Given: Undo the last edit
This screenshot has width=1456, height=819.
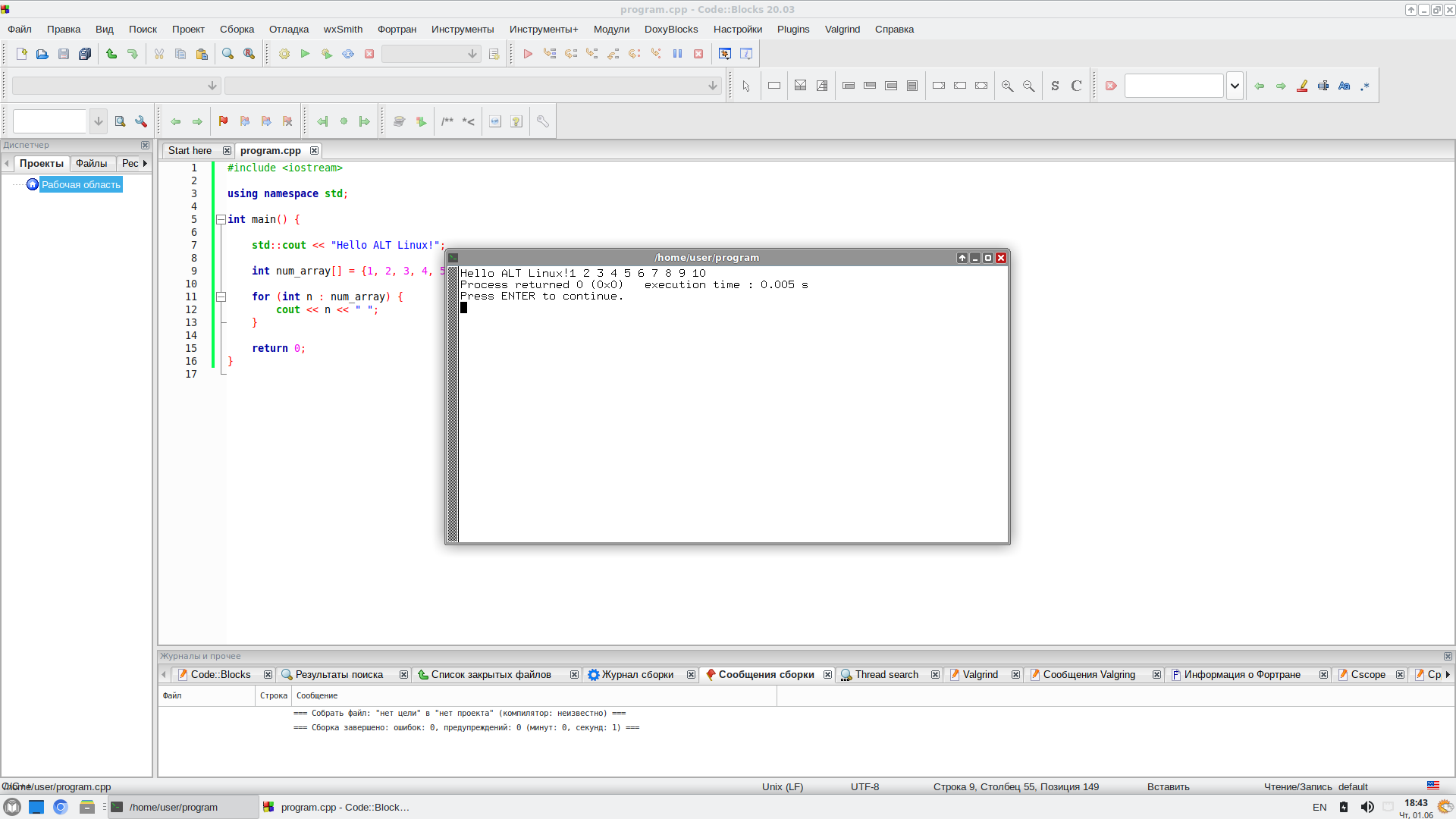Looking at the screenshot, I should coord(111,54).
